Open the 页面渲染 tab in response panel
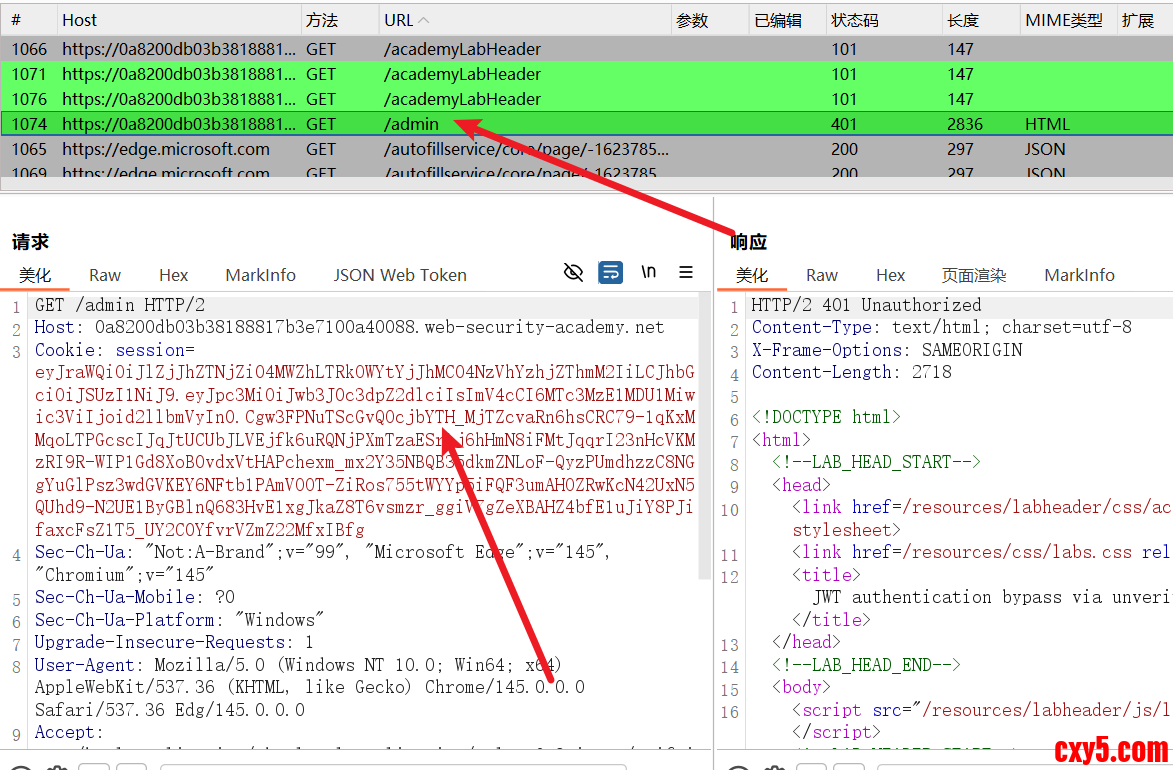Image resolution: width=1173 pixels, height=770 pixels. tap(973, 275)
